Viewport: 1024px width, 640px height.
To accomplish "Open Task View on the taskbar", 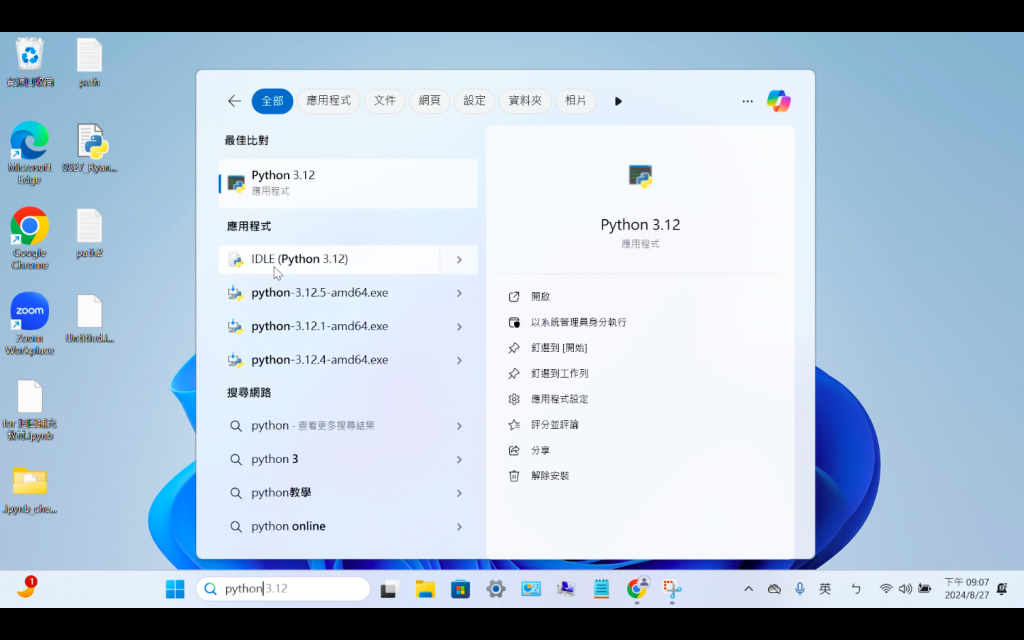I will point(389,589).
